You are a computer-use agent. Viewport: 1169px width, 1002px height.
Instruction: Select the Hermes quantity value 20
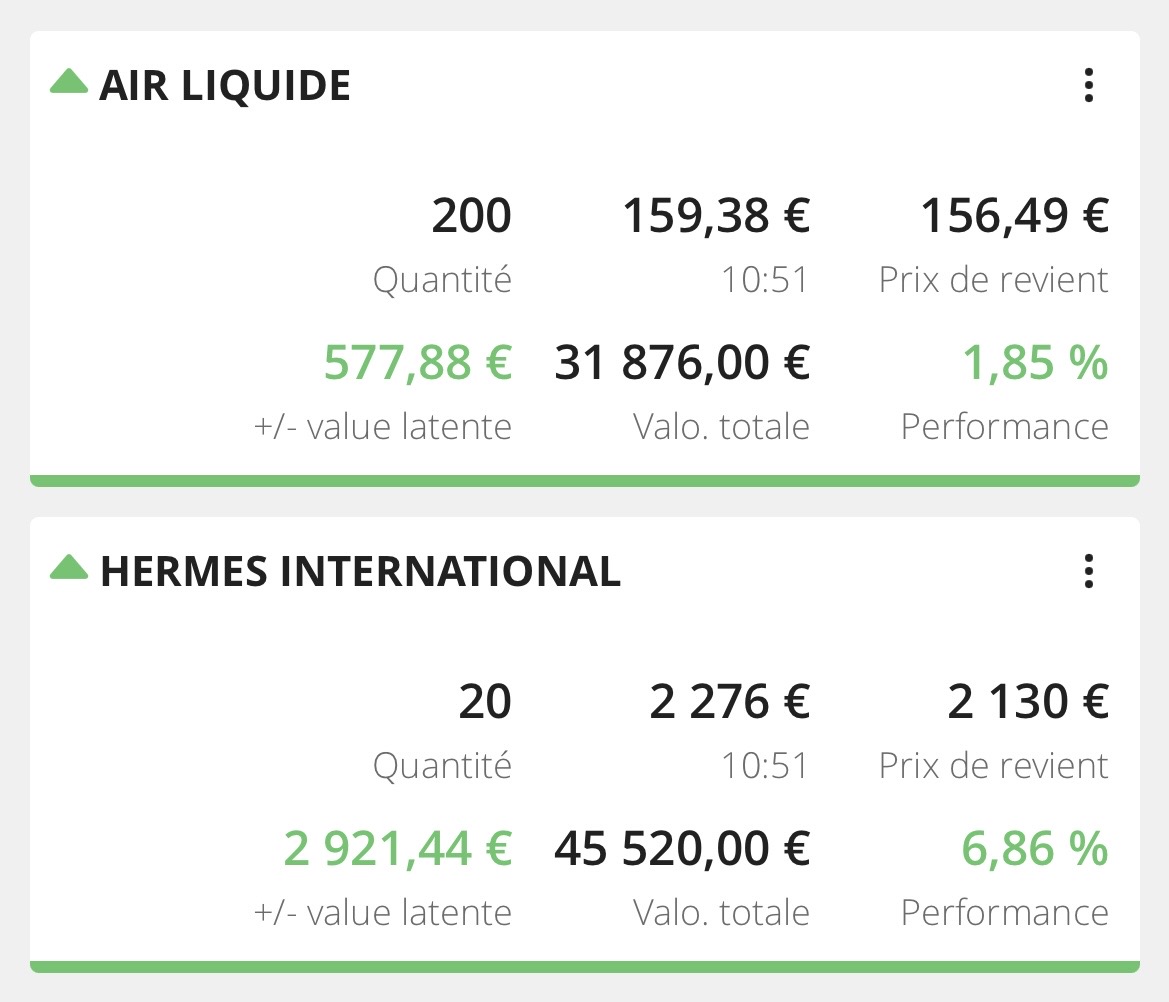click(485, 702)
